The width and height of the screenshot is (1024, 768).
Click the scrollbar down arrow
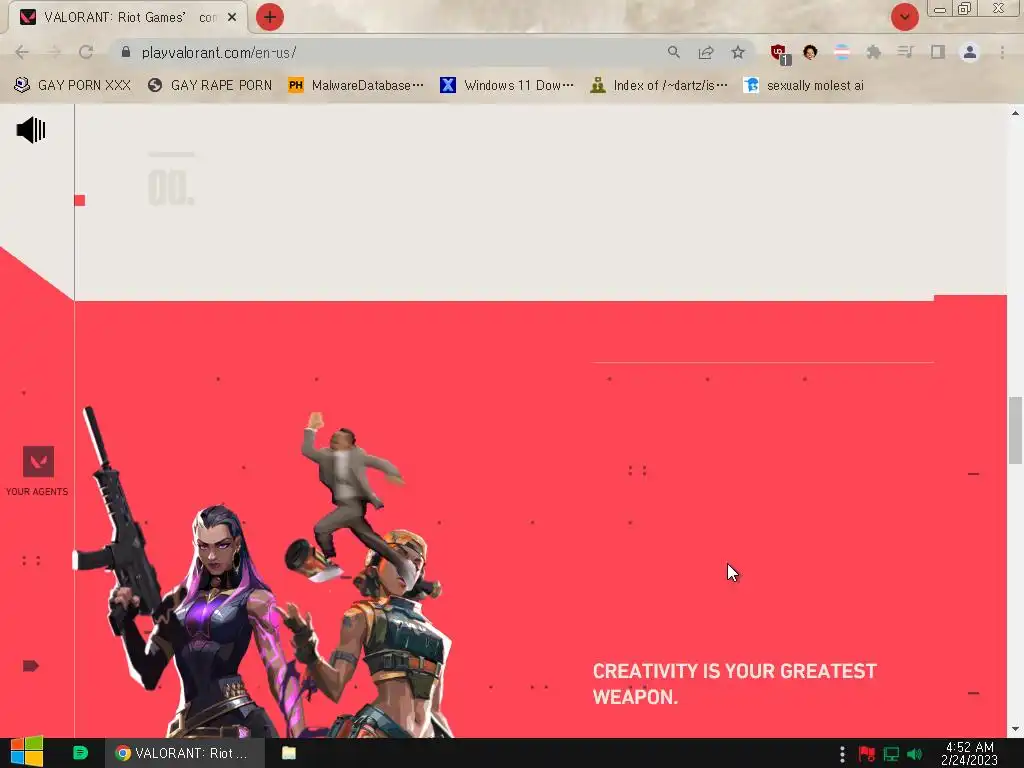point(1015,729)
